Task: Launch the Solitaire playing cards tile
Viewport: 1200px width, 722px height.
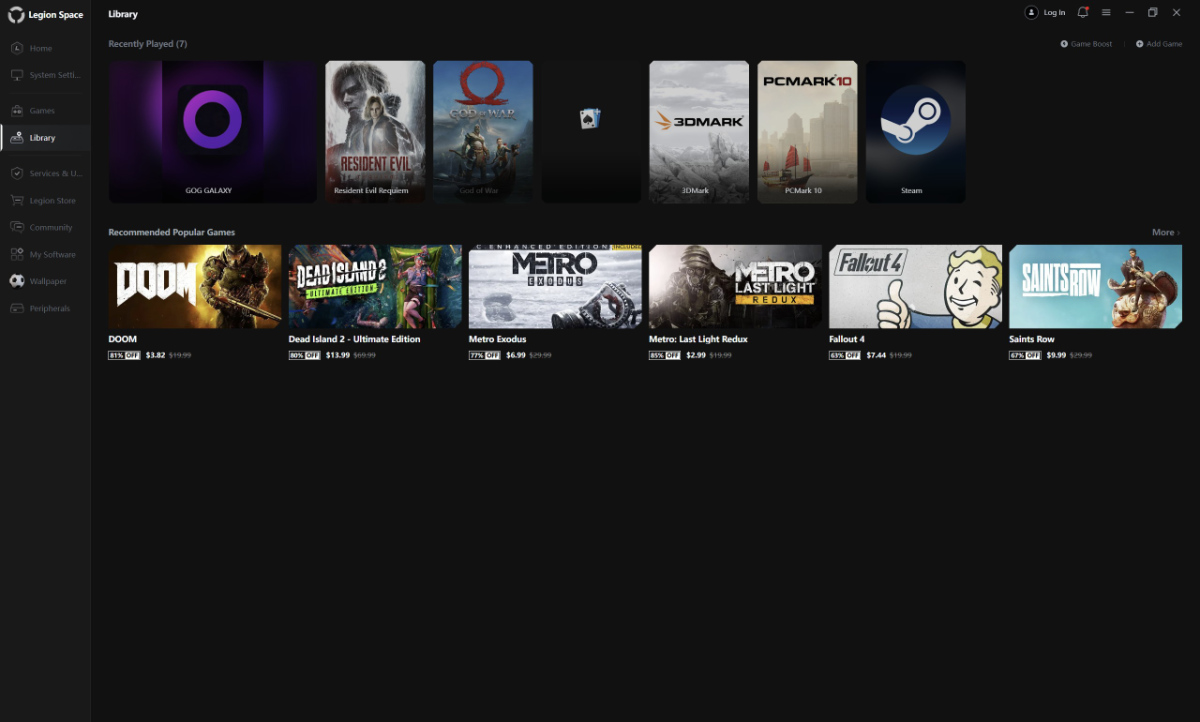Action: (591, 132)
